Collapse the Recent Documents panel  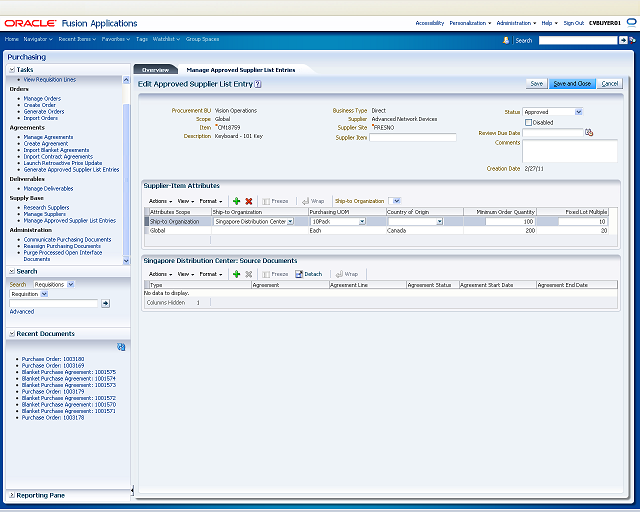coord(12,334)
